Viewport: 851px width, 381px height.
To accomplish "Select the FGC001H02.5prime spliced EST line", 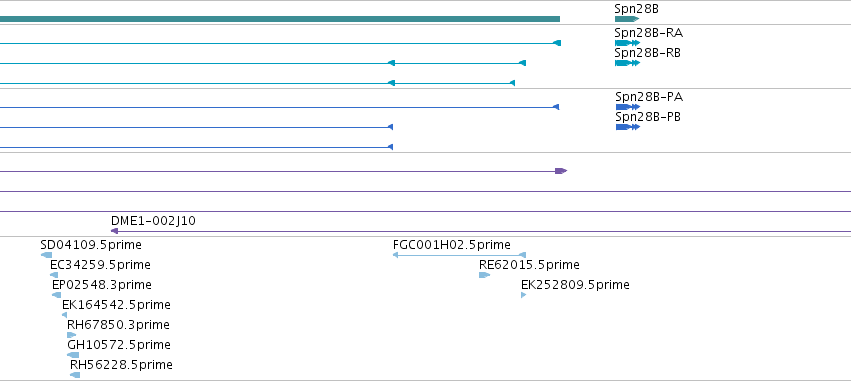I will (459, 255).
